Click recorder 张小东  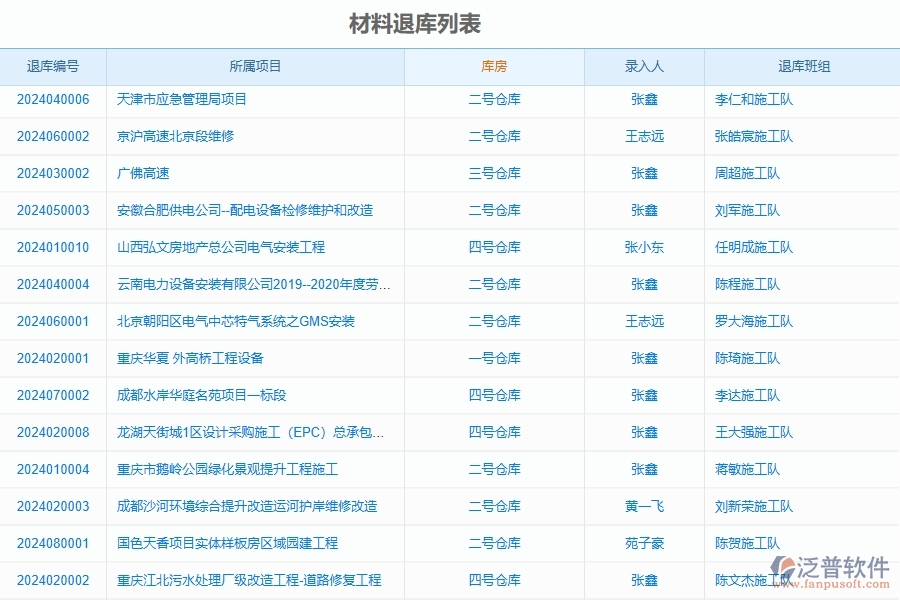point(644,247)
